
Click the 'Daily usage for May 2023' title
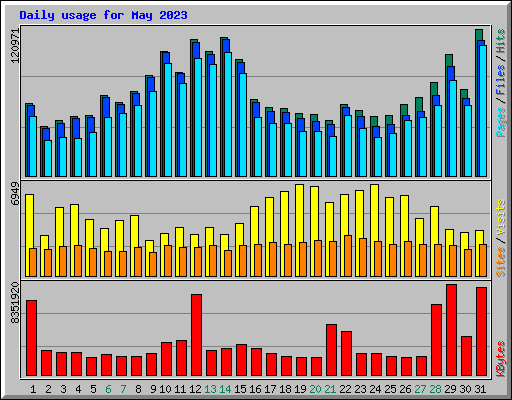(x=103, y=15)
